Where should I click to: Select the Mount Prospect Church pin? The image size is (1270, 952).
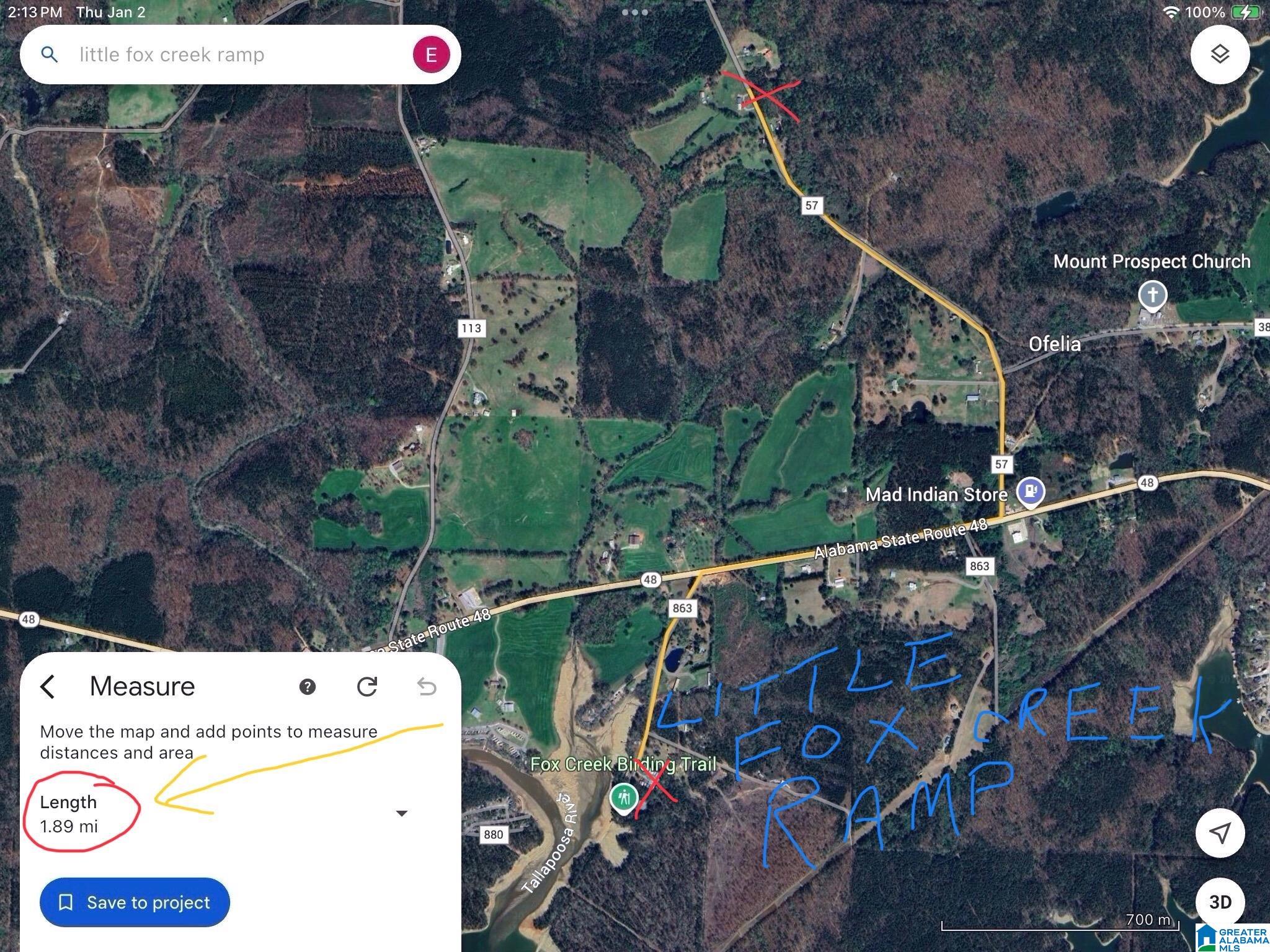click(1153, 296)
